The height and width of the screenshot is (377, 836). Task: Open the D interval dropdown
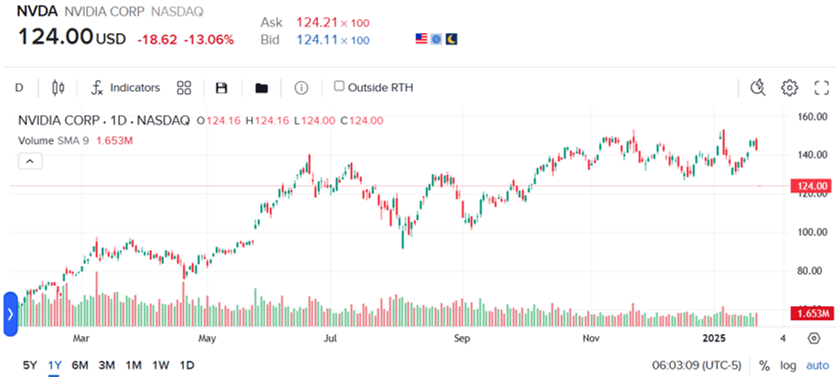[19, 88]
